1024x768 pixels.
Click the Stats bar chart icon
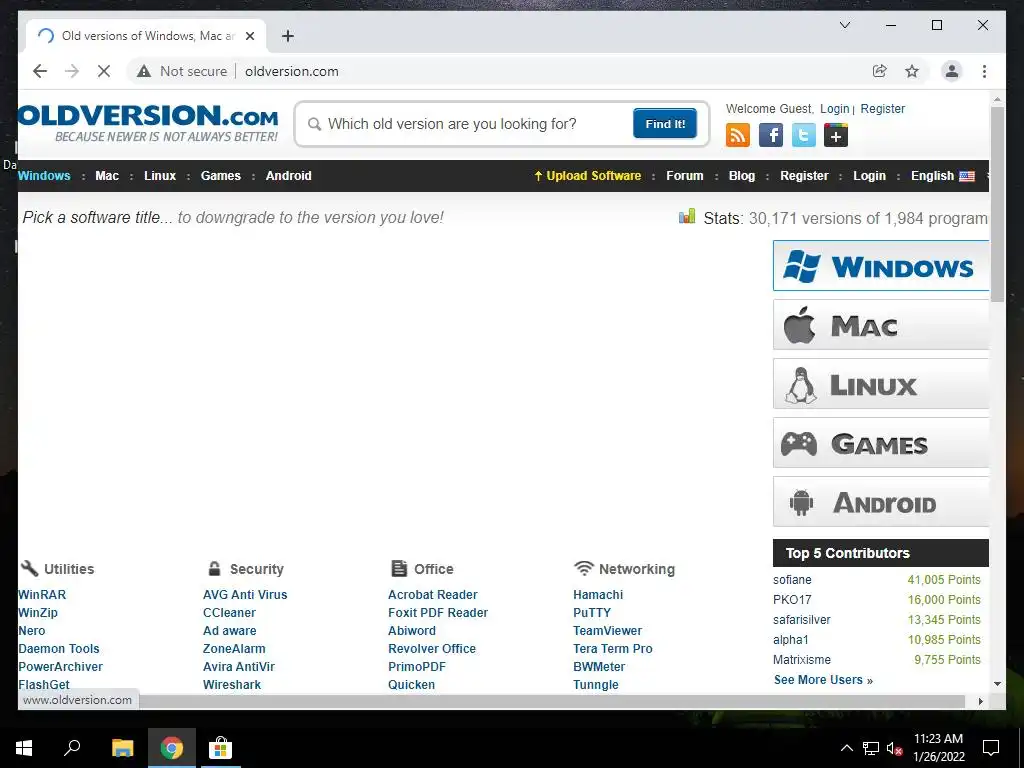[686, 216]
